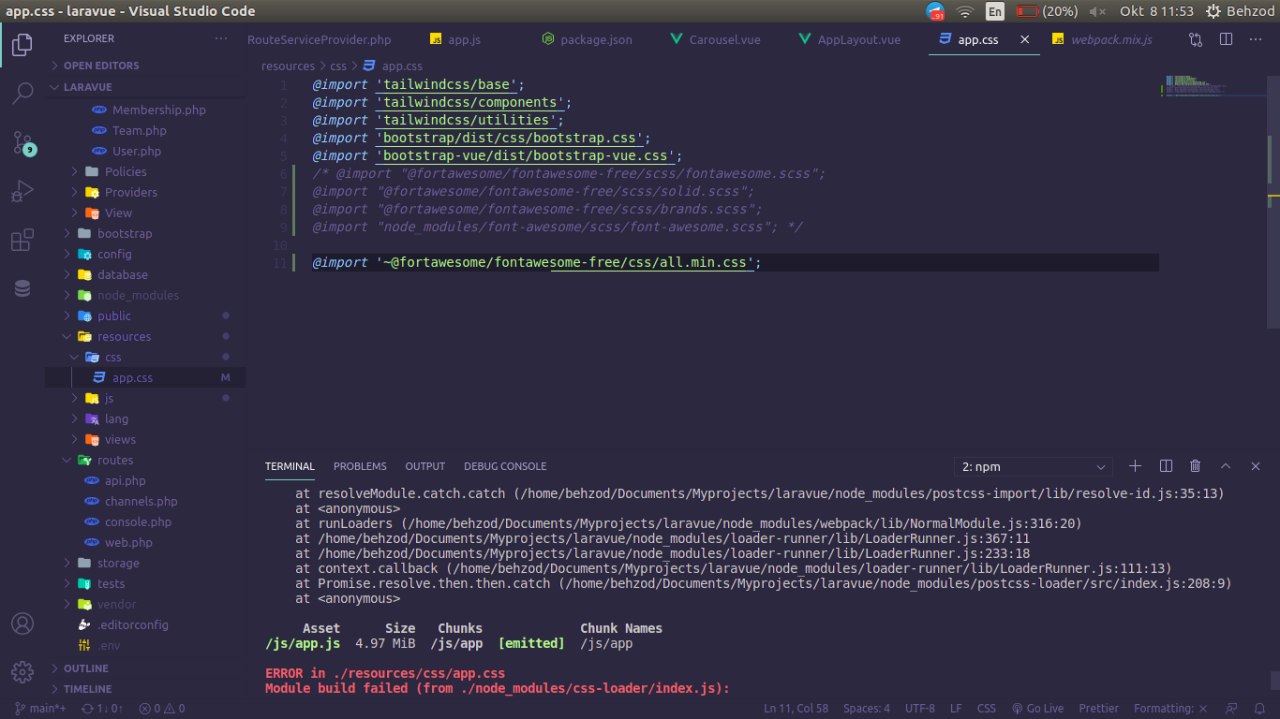Image resolution: width=1280 pixels, height=719 pixels.
Task: Split the terminal panel
Action: tap(1165, 466)
